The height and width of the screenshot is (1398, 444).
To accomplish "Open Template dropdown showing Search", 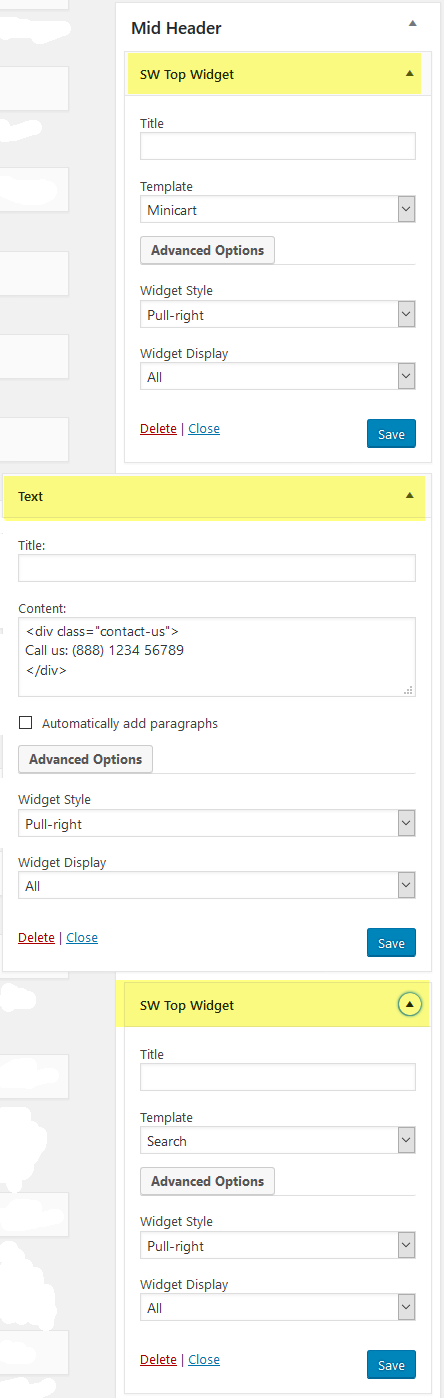I will click(278, 1141).
